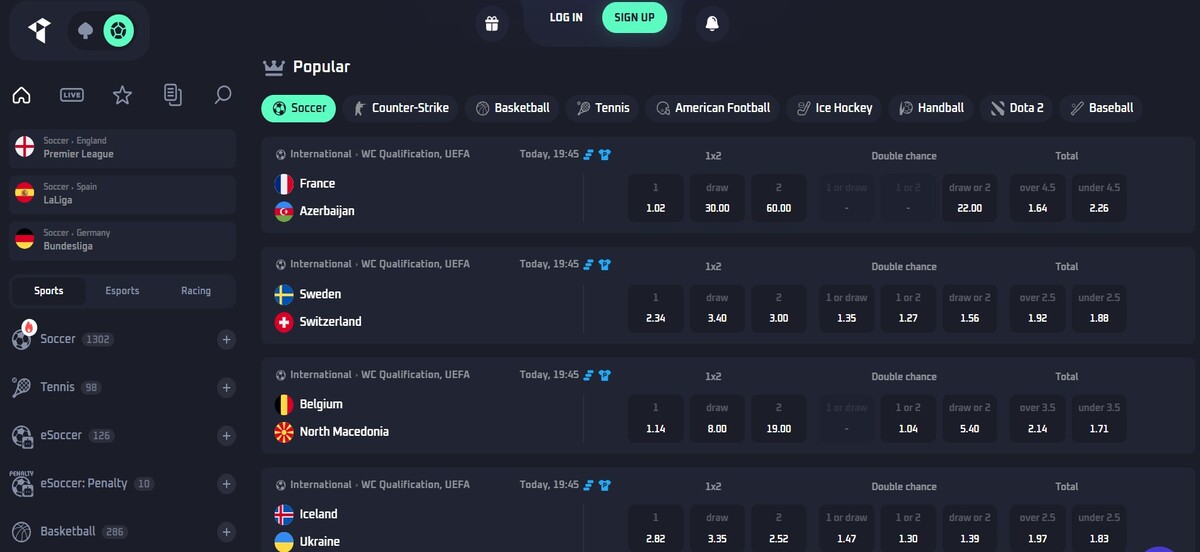Screen dimensions: 1200x552
Task: Click the LOG IN button
Action: point(566,17)
